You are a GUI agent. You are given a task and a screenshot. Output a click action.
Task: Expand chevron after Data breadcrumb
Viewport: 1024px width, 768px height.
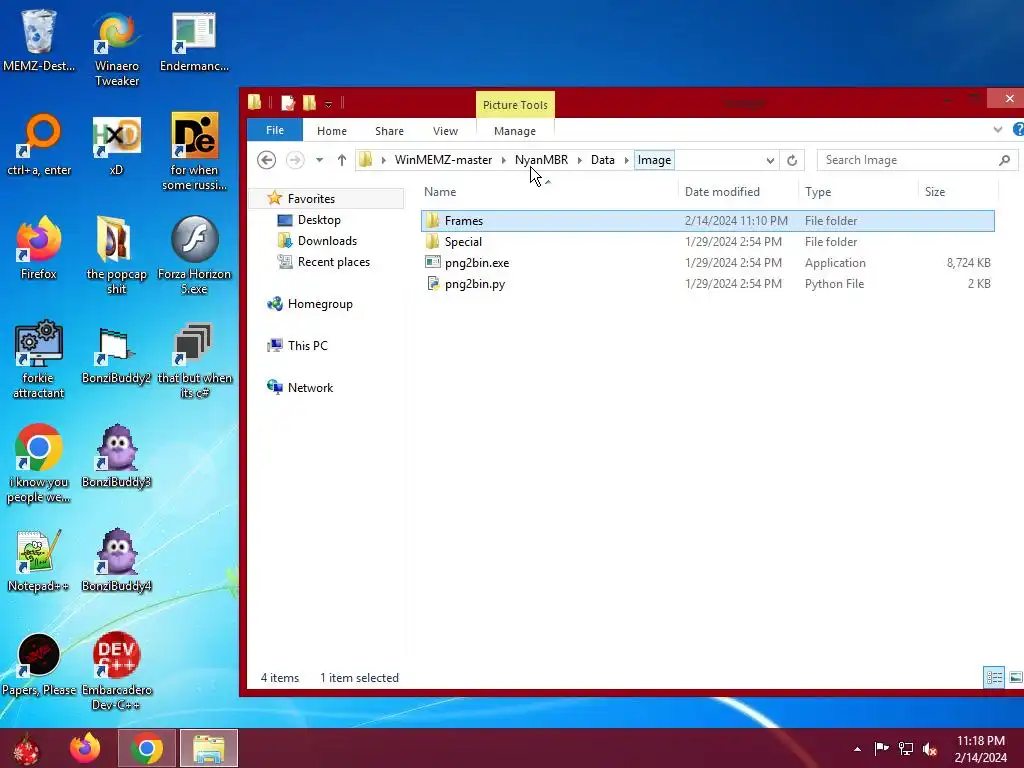click(x=626, y=160)
